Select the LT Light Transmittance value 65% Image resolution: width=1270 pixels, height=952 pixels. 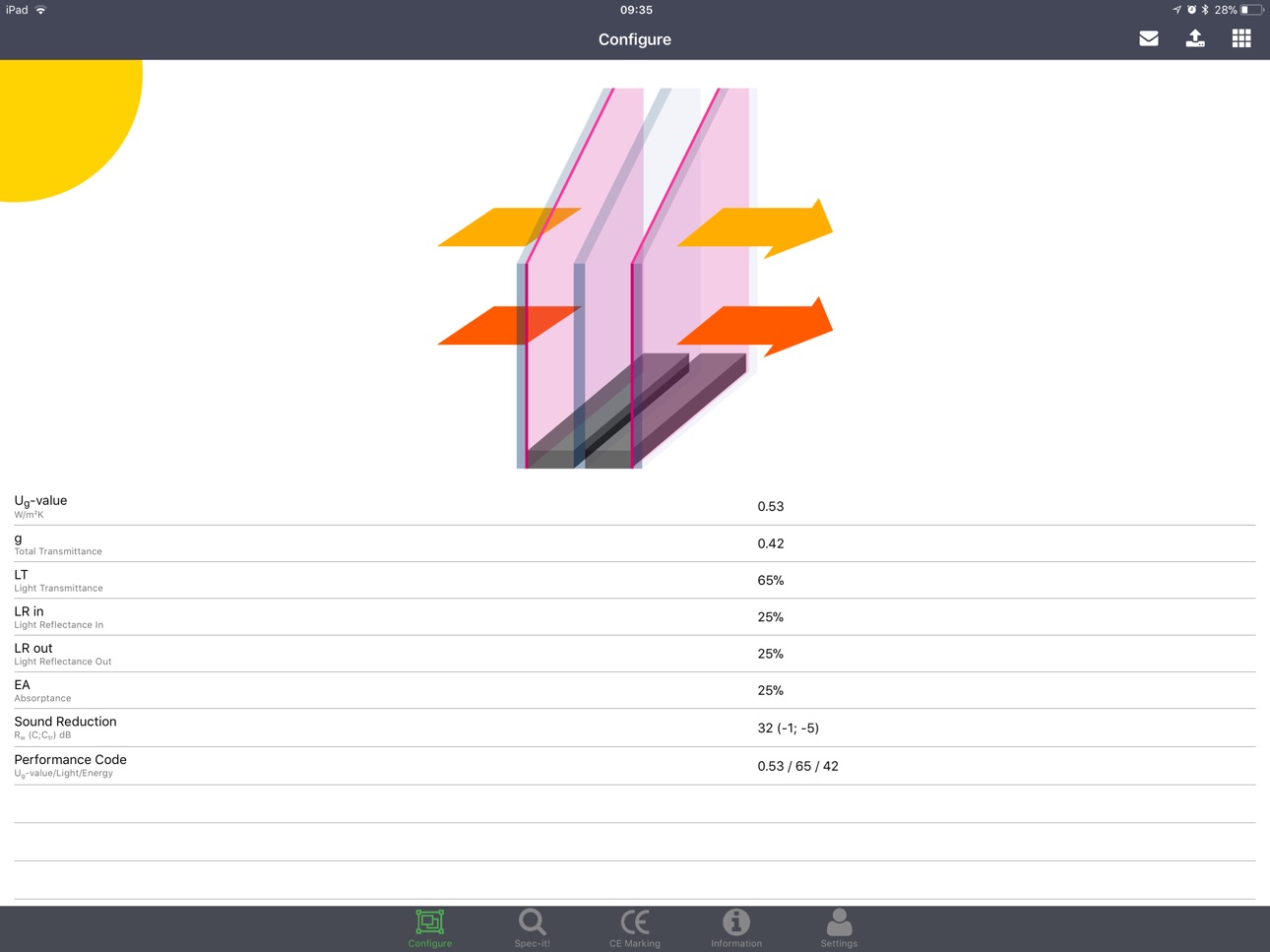771,581
